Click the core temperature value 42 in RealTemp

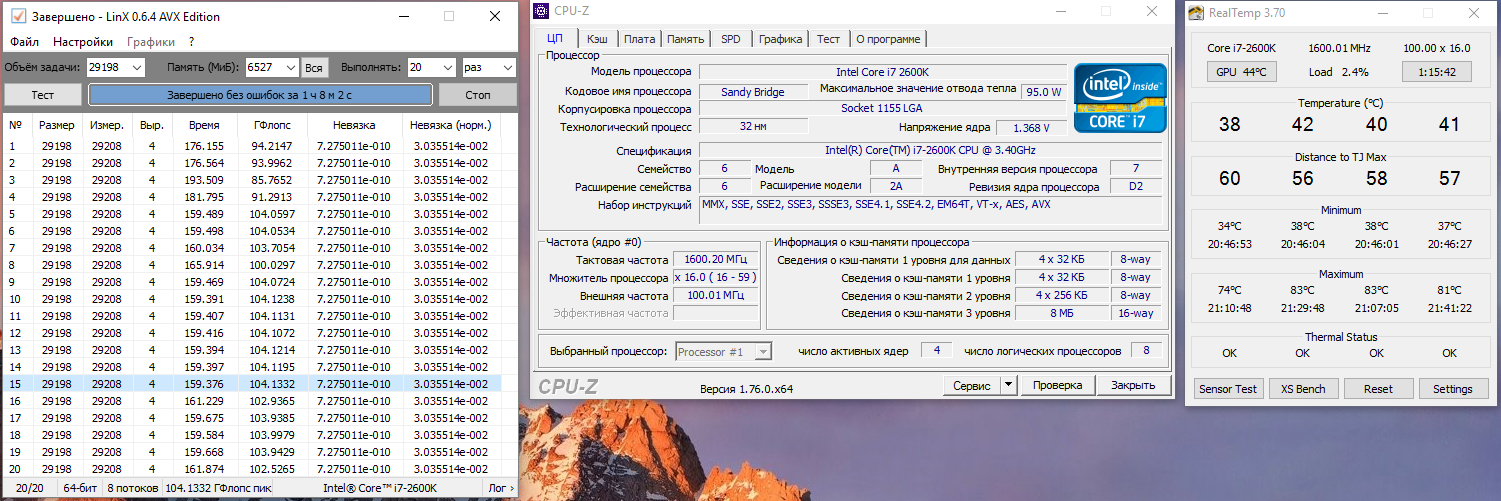coord(1302,125)
